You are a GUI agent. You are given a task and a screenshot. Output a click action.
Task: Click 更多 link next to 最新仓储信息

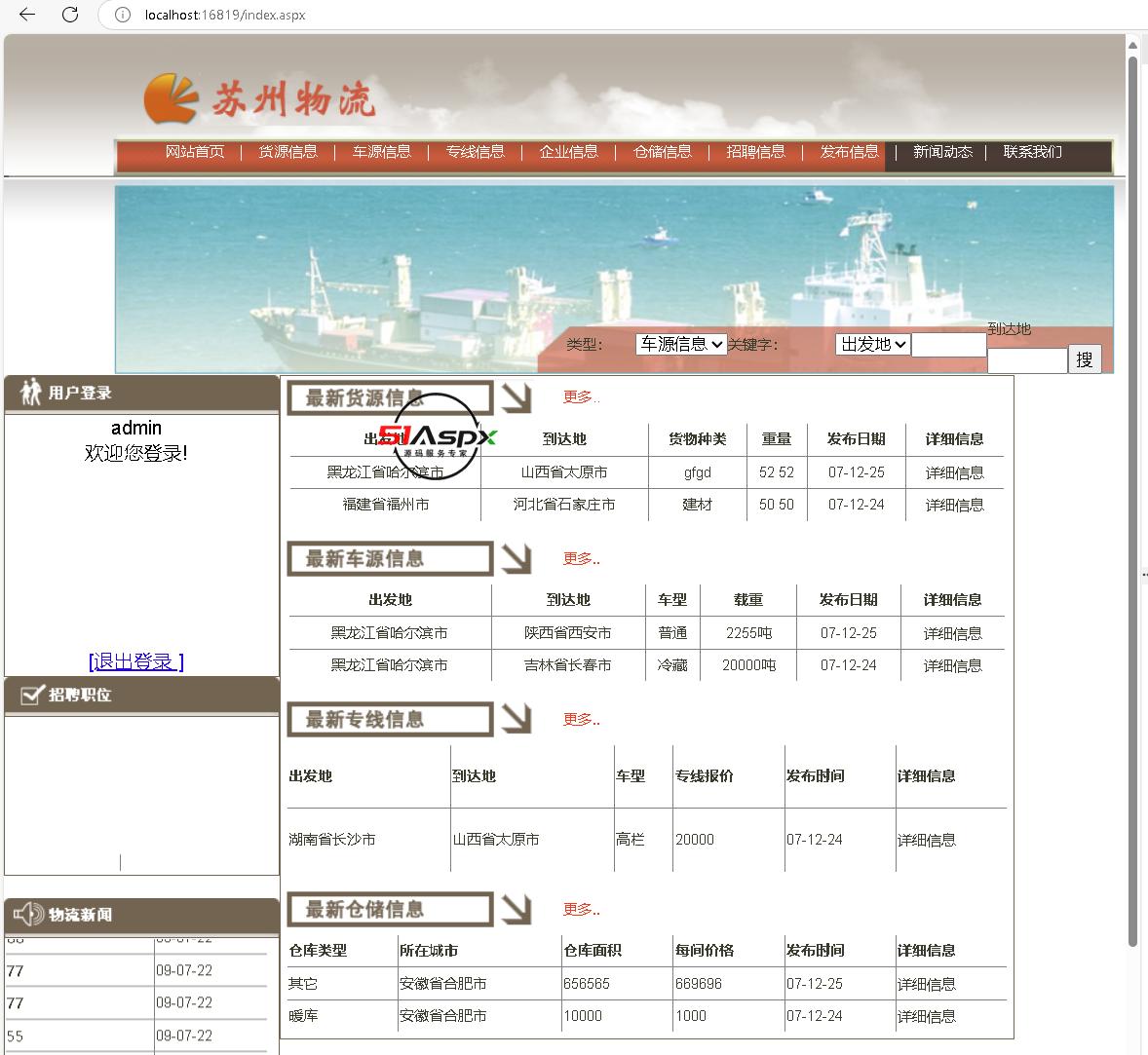click(582, 910)
